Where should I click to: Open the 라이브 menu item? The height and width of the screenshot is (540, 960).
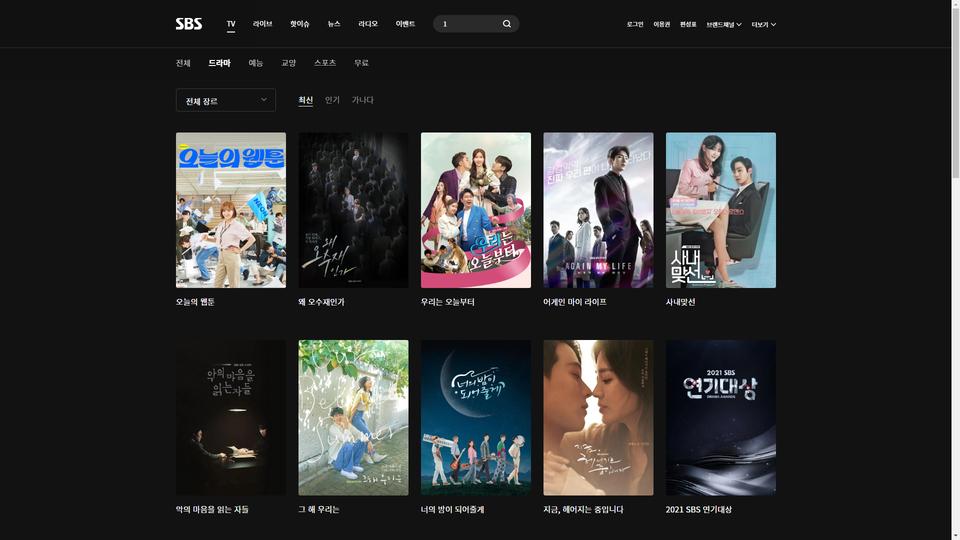(263, 24)
